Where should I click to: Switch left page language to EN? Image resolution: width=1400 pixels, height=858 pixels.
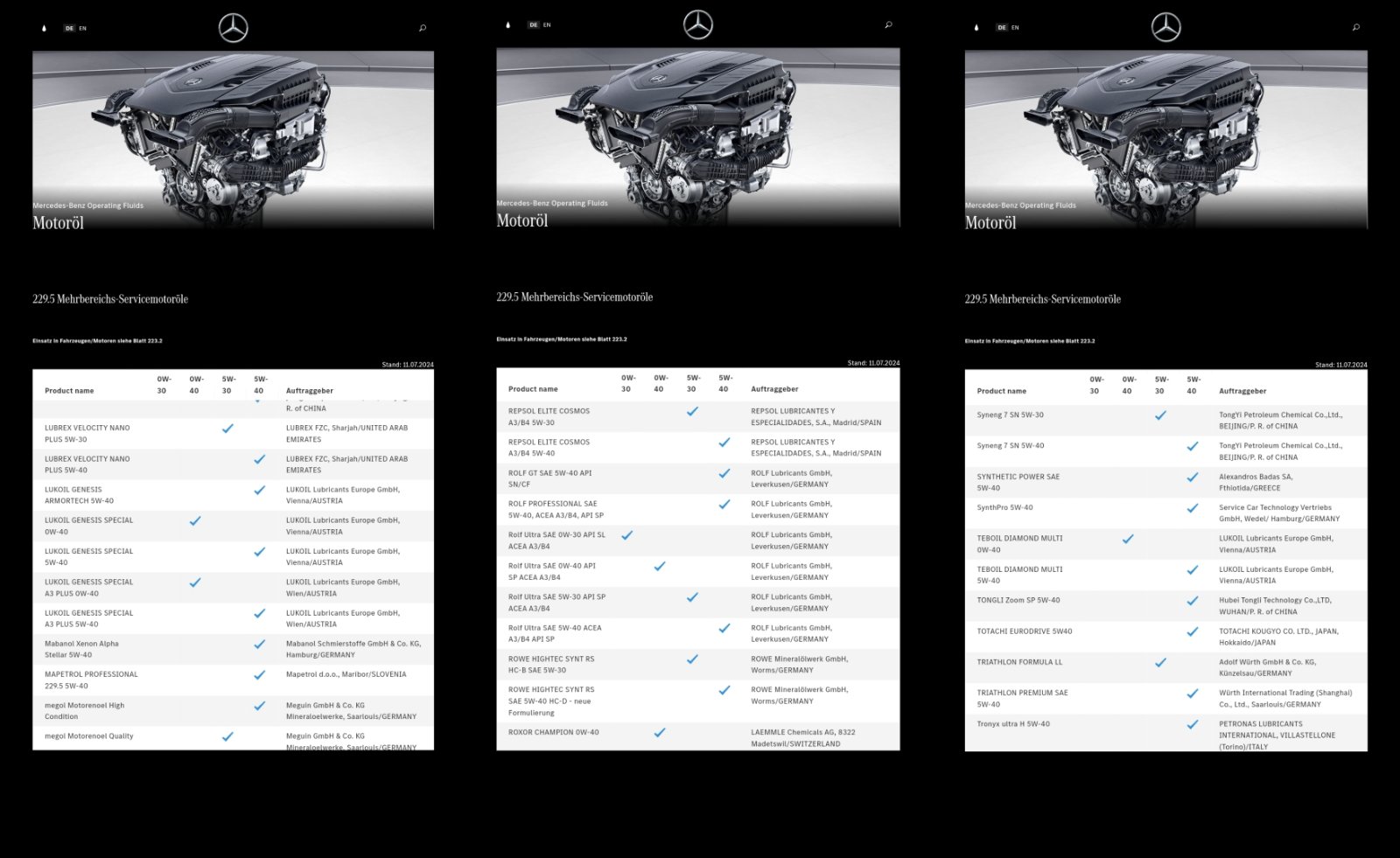83,28
